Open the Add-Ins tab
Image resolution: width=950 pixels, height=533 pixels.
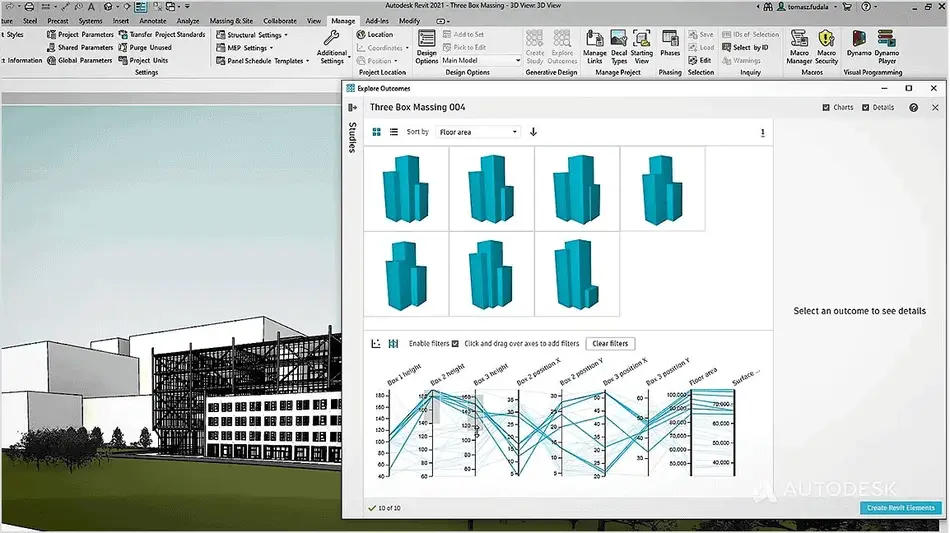coord(377,21)
